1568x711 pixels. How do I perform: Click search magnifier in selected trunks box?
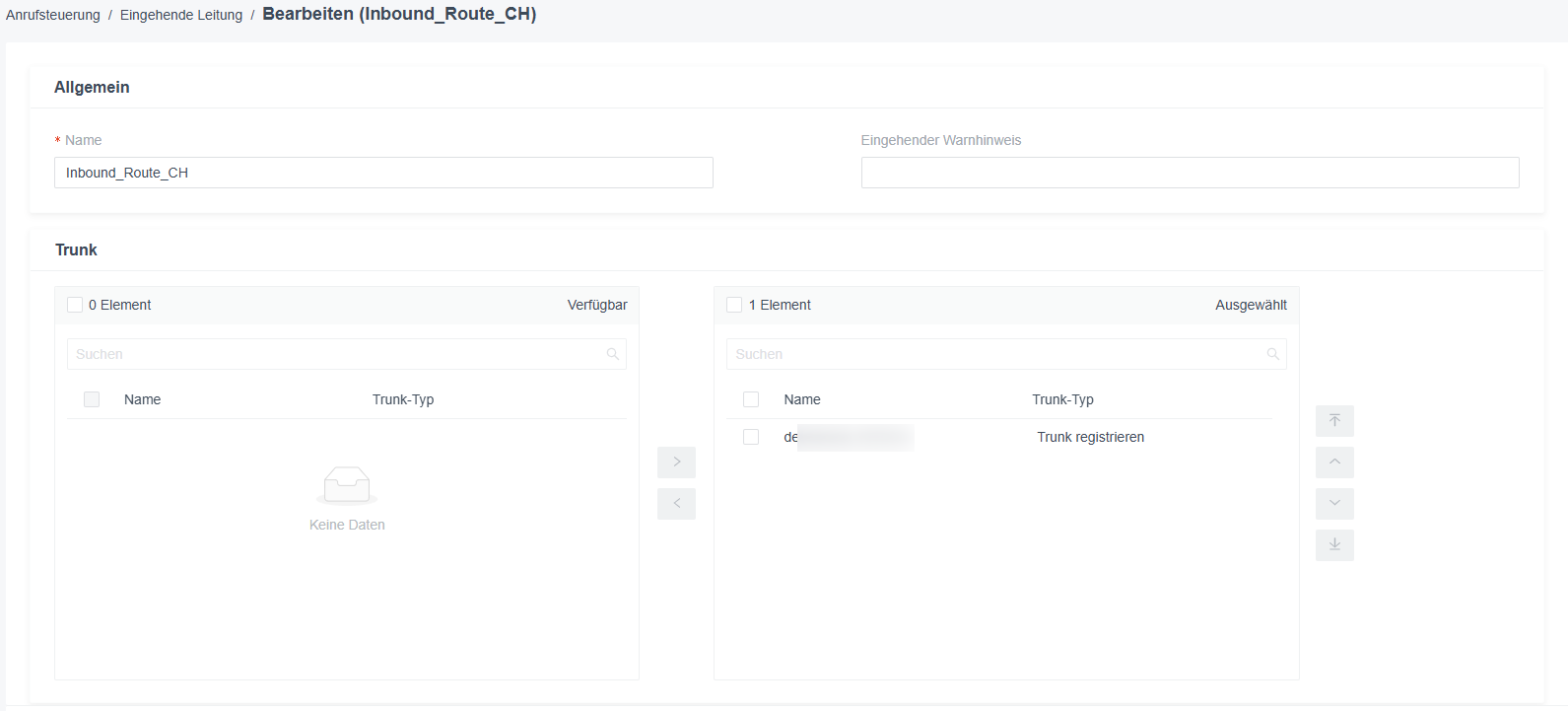(x=1272, y=354)
